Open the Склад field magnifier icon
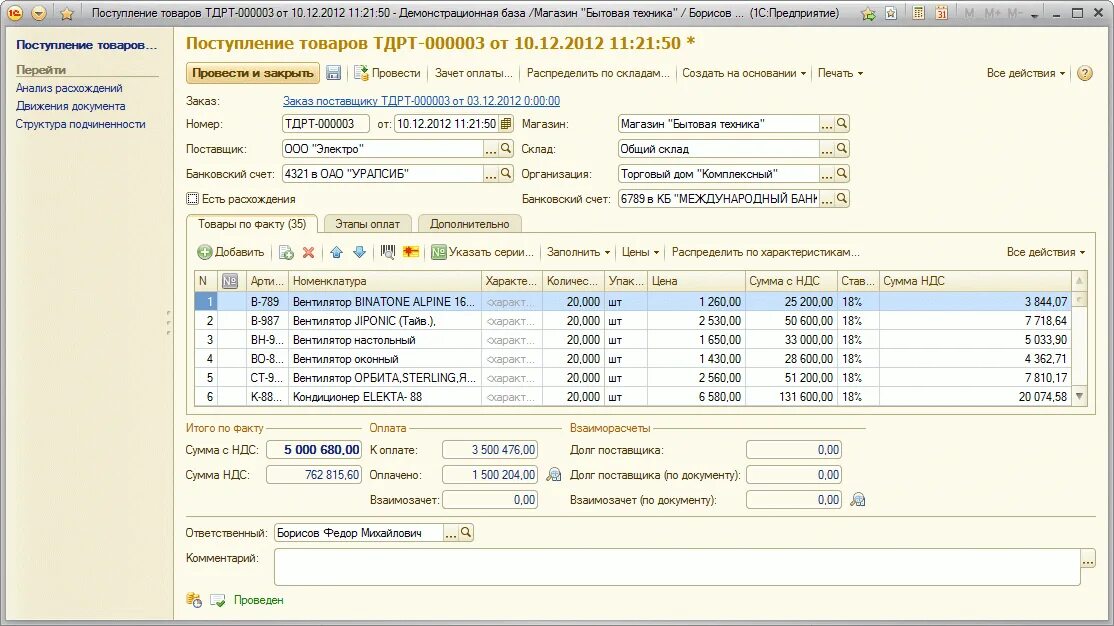 [842, 149]
